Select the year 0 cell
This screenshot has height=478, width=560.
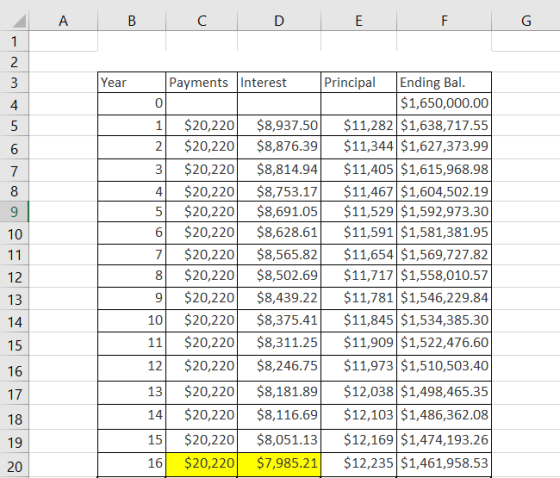132,104
